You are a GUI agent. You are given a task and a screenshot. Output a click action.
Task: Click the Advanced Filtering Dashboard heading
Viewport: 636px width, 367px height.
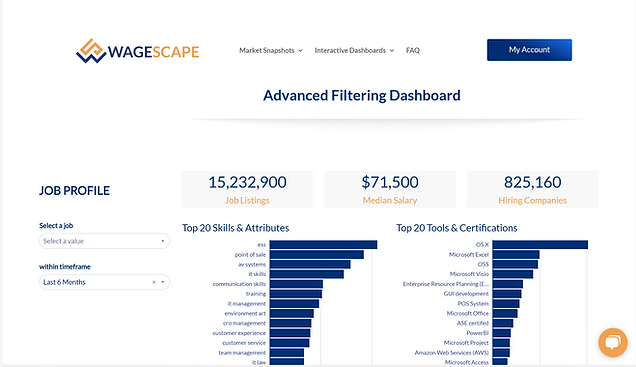362,96
